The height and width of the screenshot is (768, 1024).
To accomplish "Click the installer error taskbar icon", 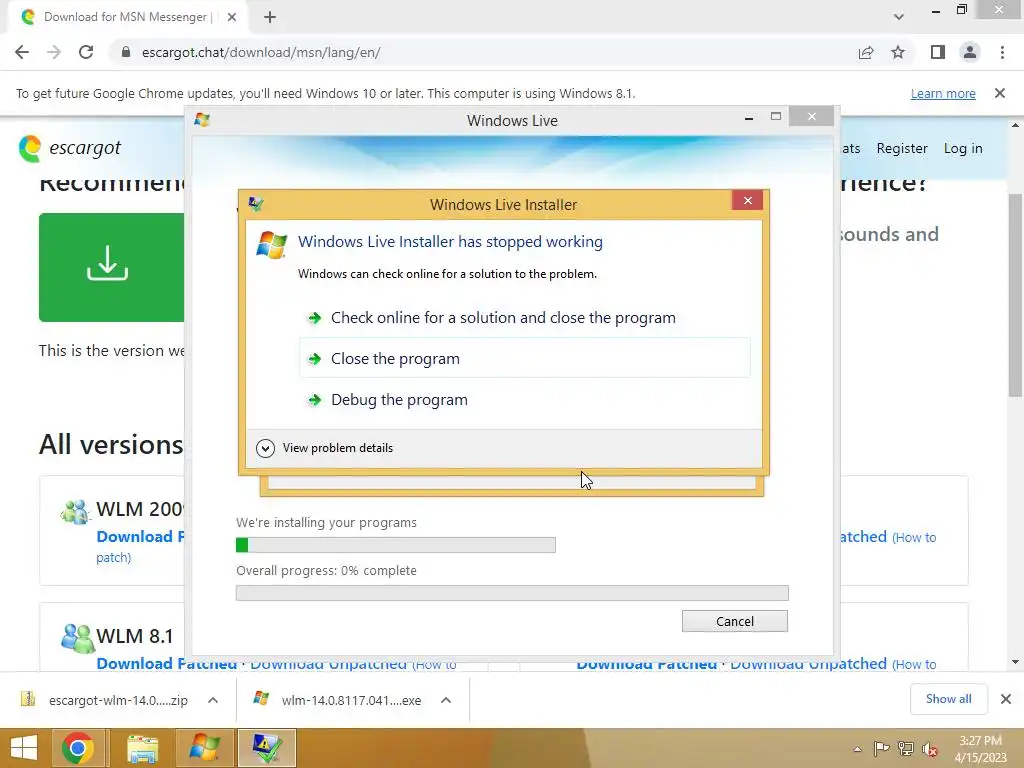I will 266,748.
